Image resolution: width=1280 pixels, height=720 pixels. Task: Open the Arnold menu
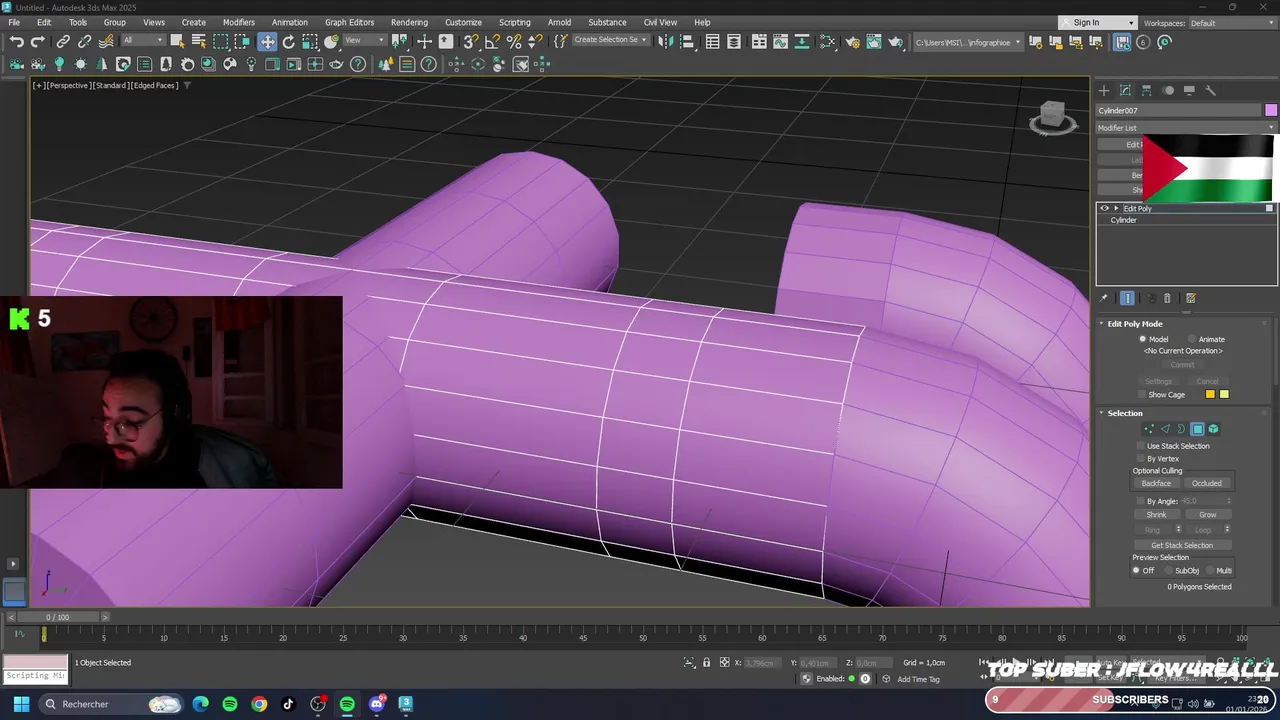tap(559, 22)
